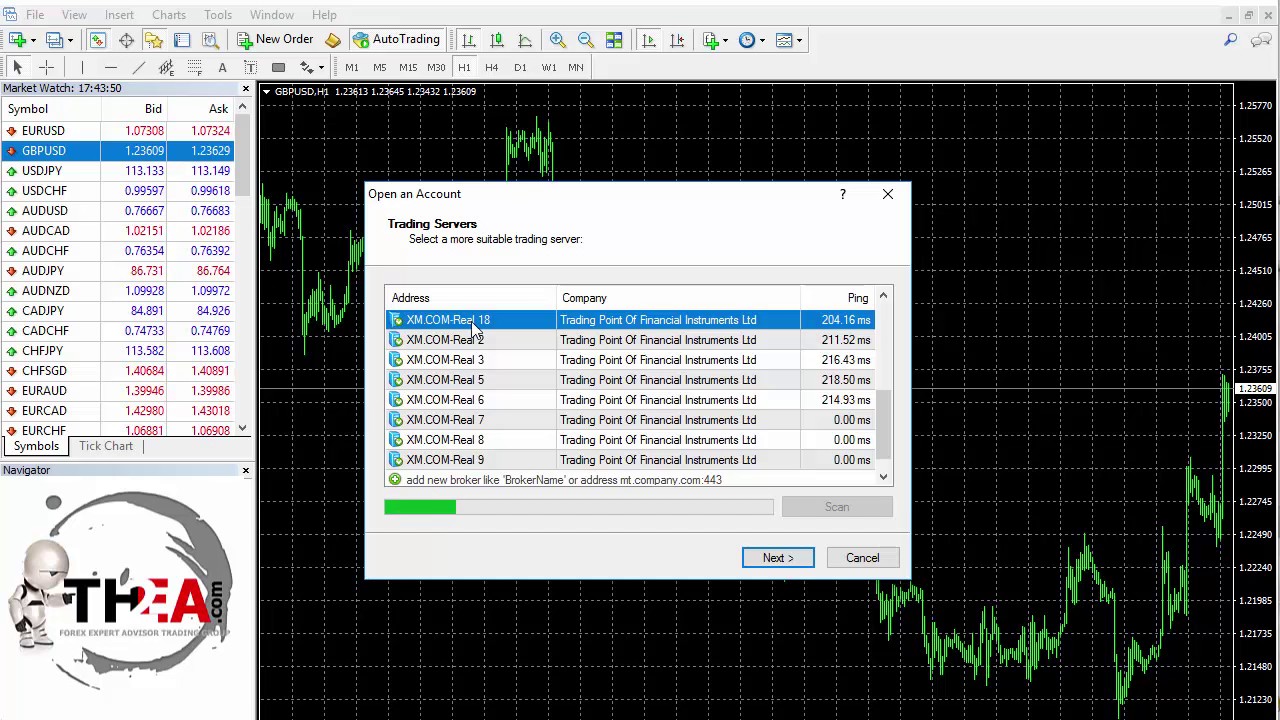Screen dimensions: 1280x720
Task: Click the Market Watch scroll-down arrow
Action: click(242, 428)
